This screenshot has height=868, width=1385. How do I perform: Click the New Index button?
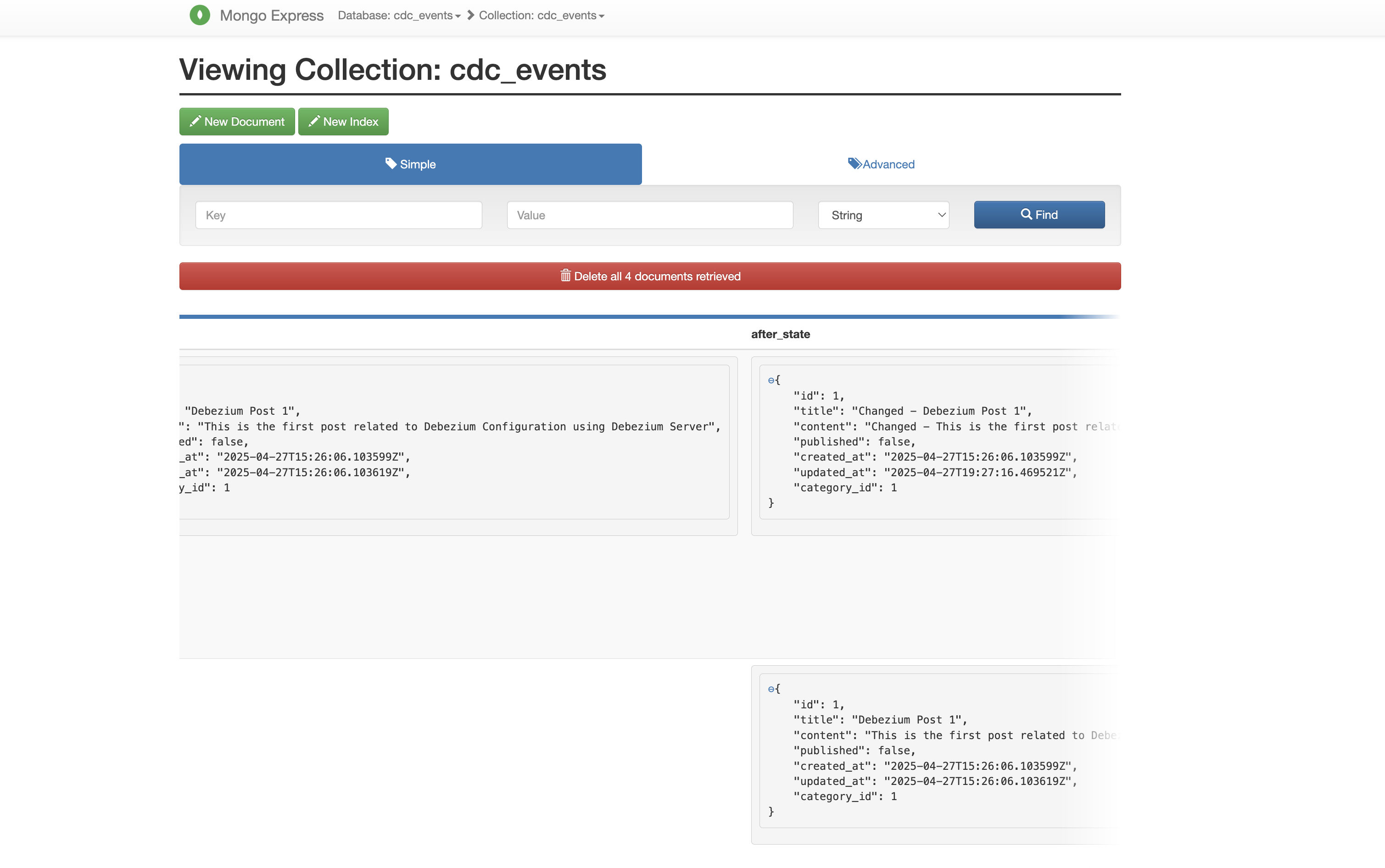(343, 122)
